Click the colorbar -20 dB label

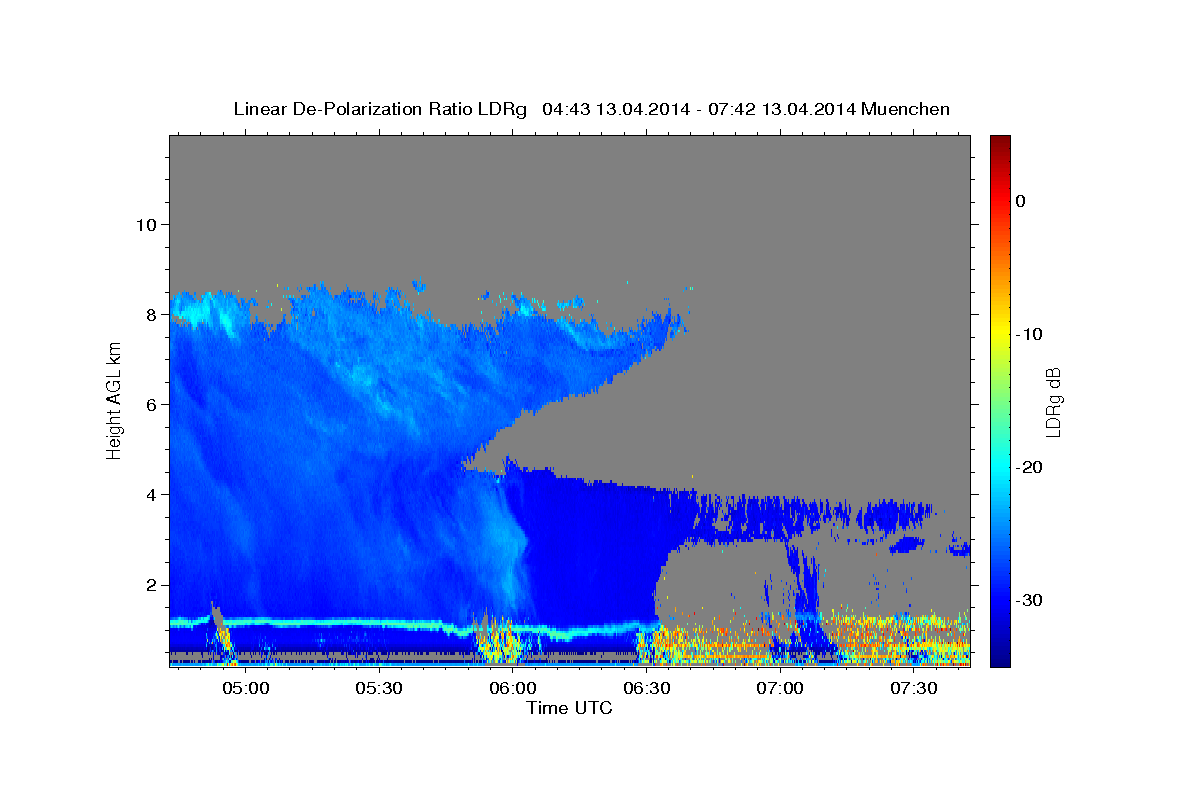pos(1029,467)
